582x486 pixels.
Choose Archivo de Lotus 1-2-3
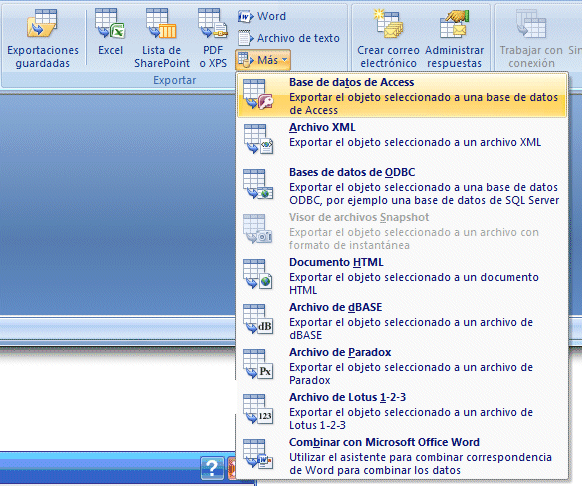[x=402, y=410]
